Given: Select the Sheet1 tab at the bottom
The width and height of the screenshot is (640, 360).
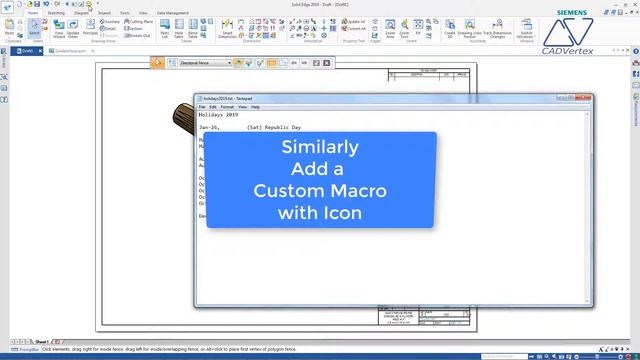Looking at the screenshot, I should 41,342.
